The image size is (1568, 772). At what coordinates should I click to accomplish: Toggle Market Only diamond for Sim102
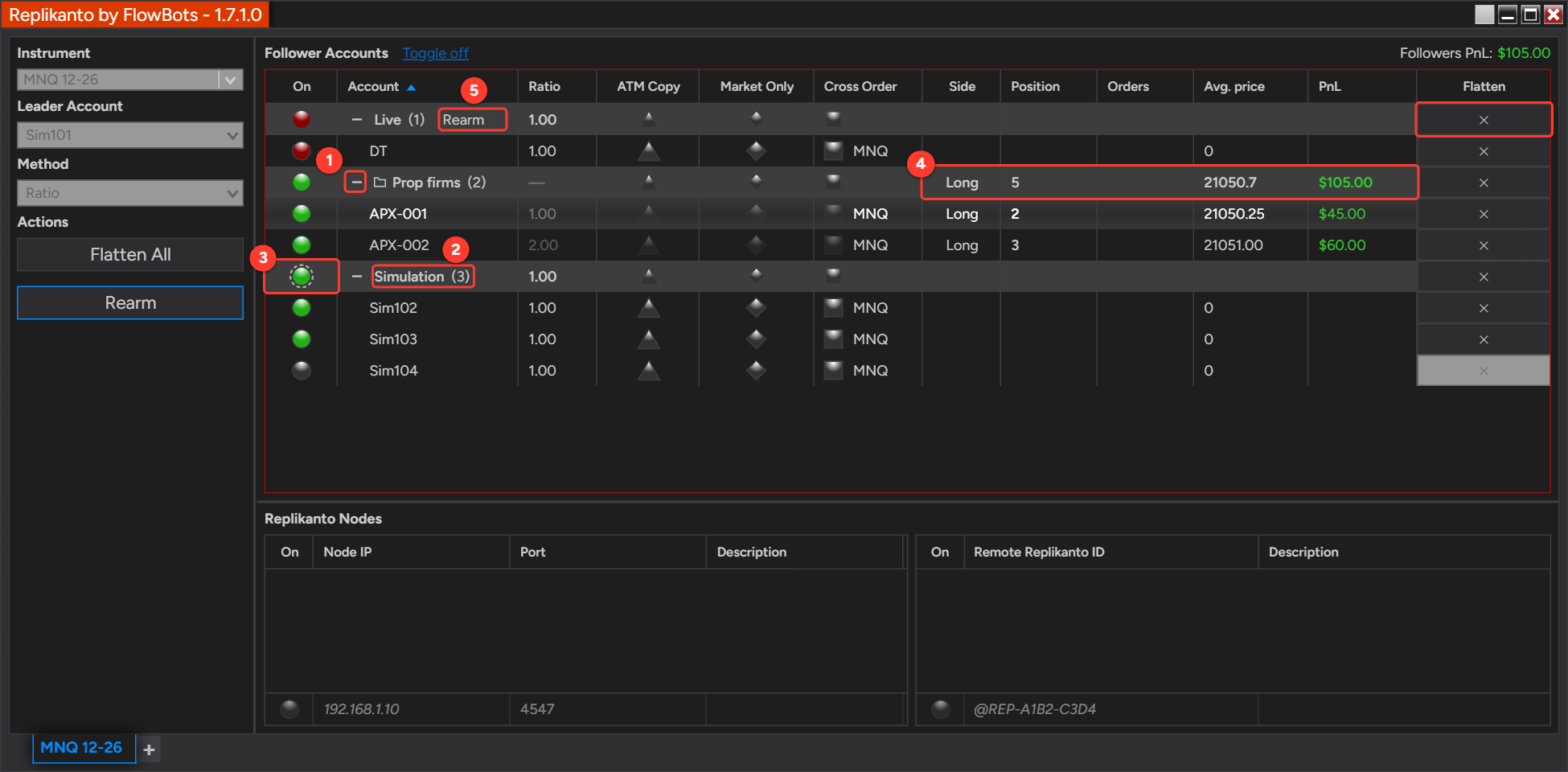click(x=756, y=307)
